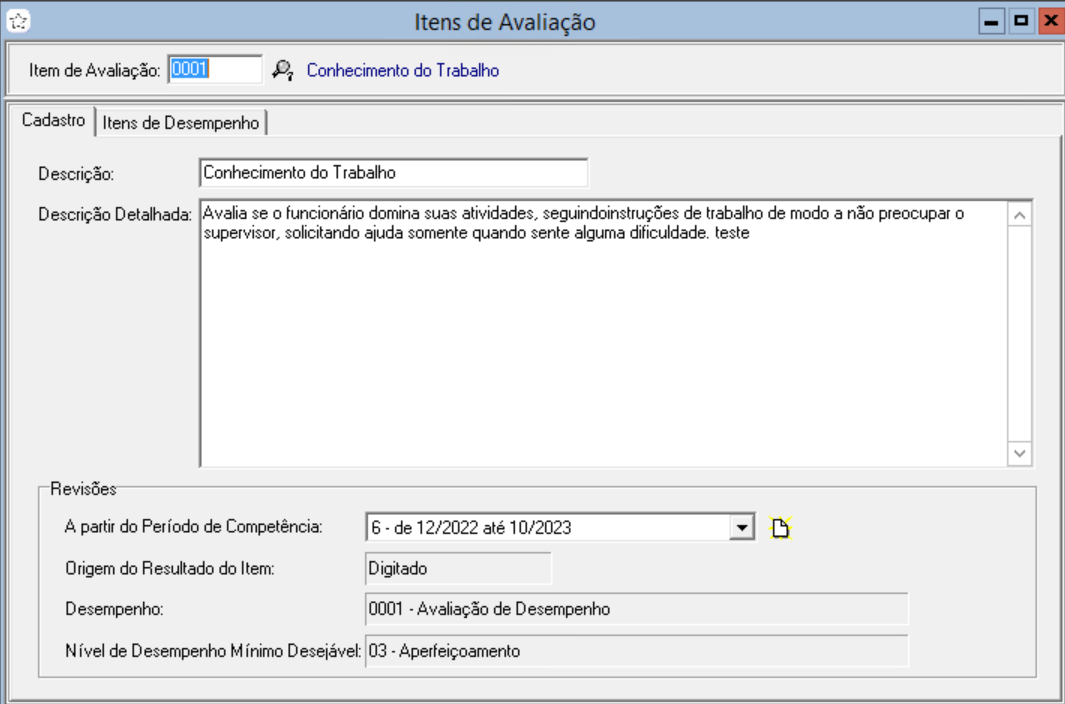Click the Desempenho '0001 - Avaliação de Desempenho' field
This screenshot has height=704, width=1065.
pyautogui.click(x=636, y=609)
